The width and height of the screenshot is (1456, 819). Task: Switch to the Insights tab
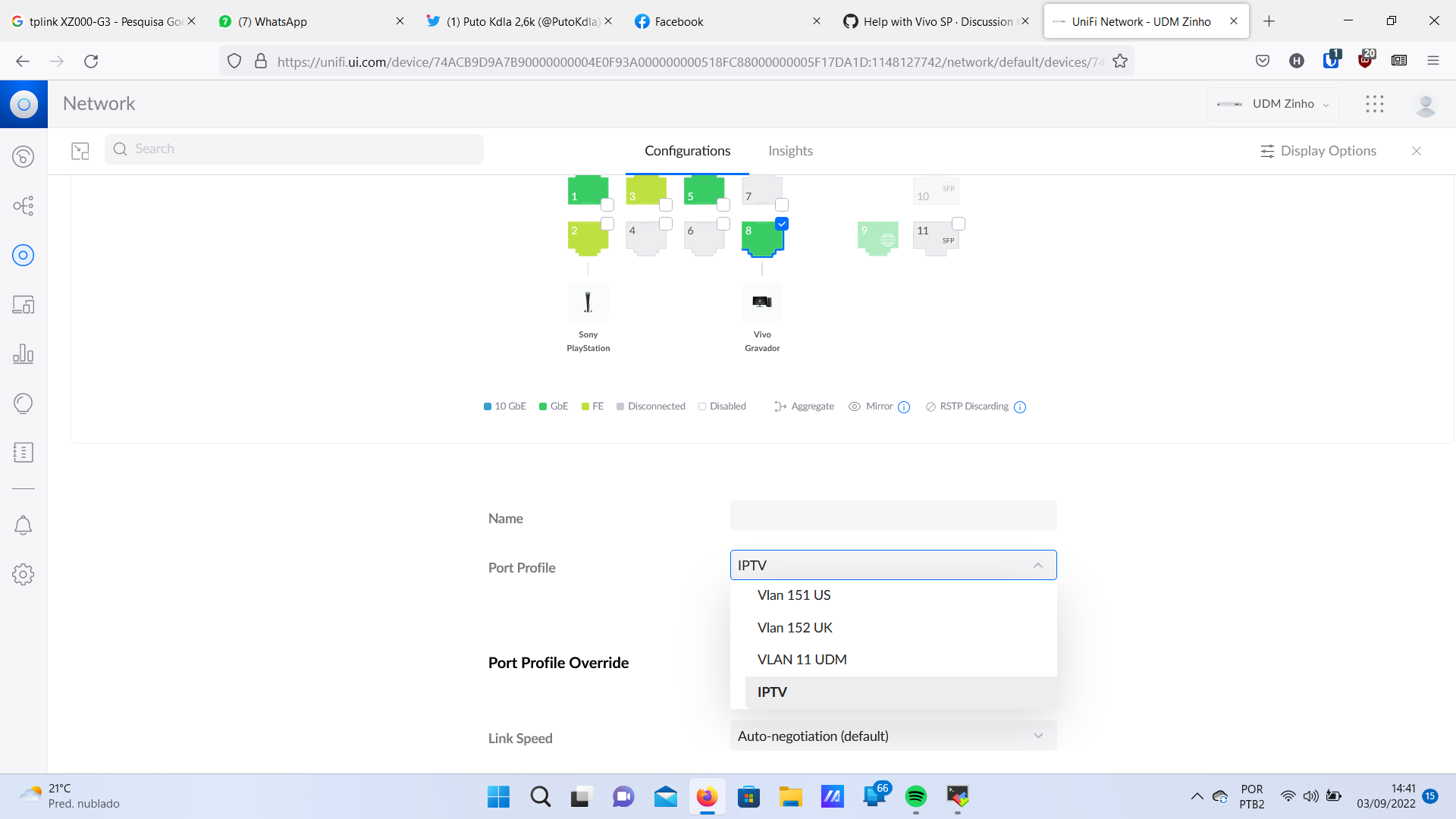point(790,151)
